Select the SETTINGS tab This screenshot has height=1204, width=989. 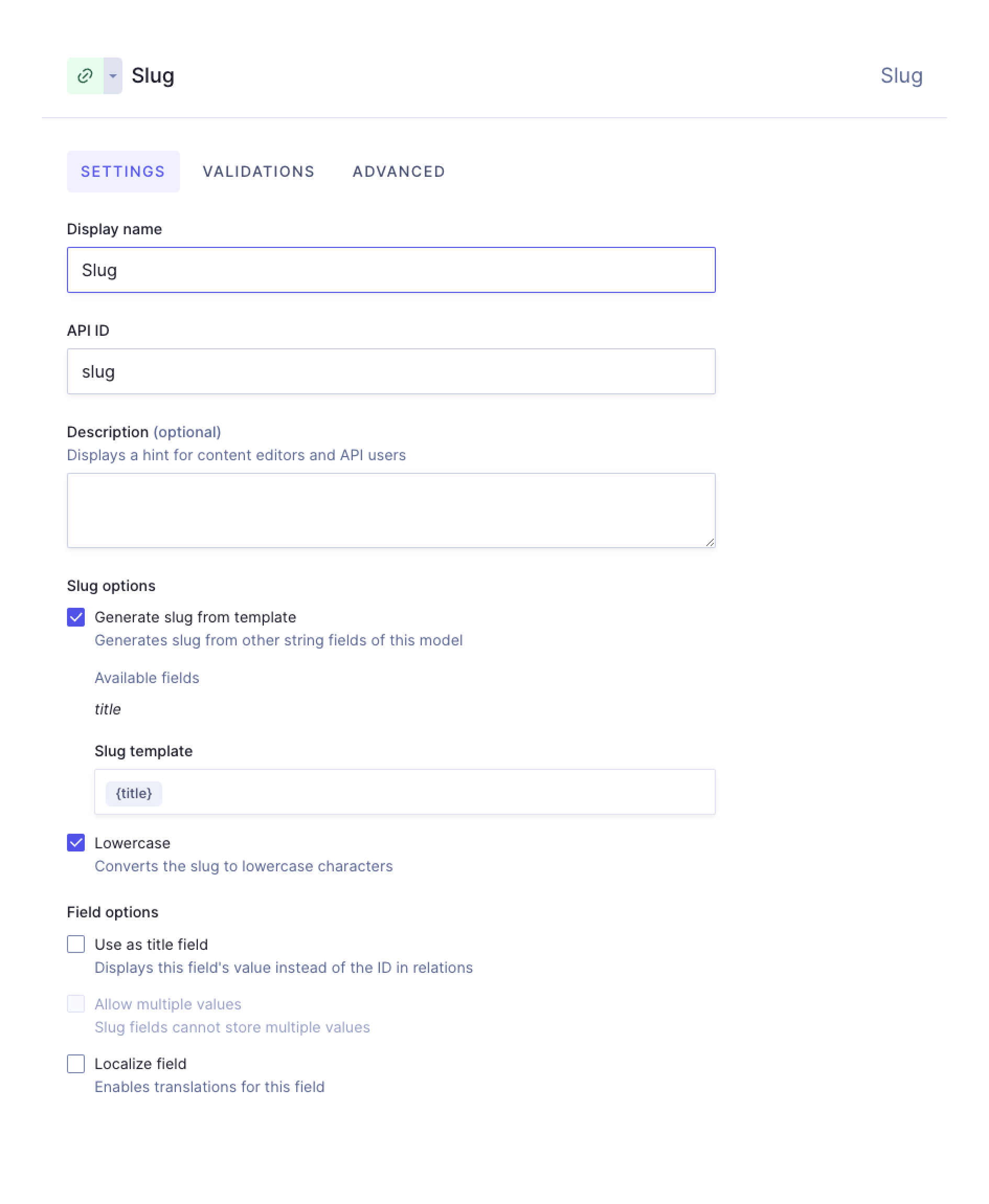click(x=122, y=171)
